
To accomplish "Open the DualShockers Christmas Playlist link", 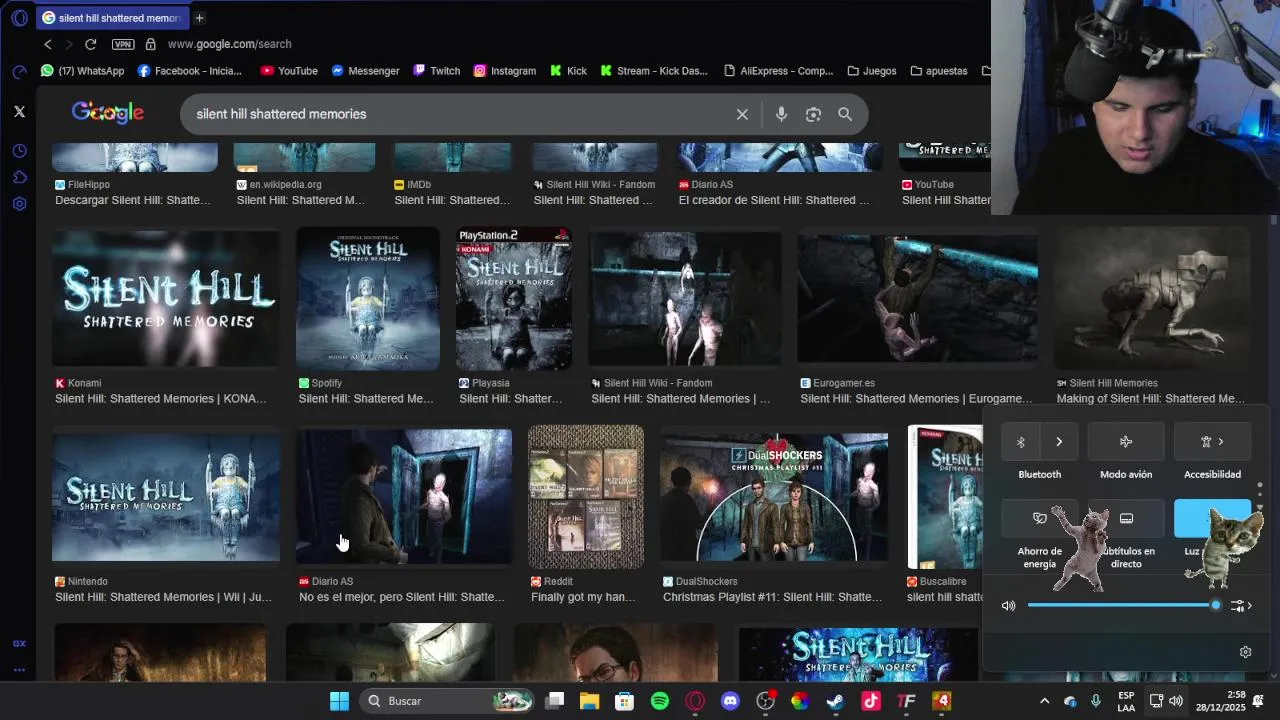I will pos(773,597).
